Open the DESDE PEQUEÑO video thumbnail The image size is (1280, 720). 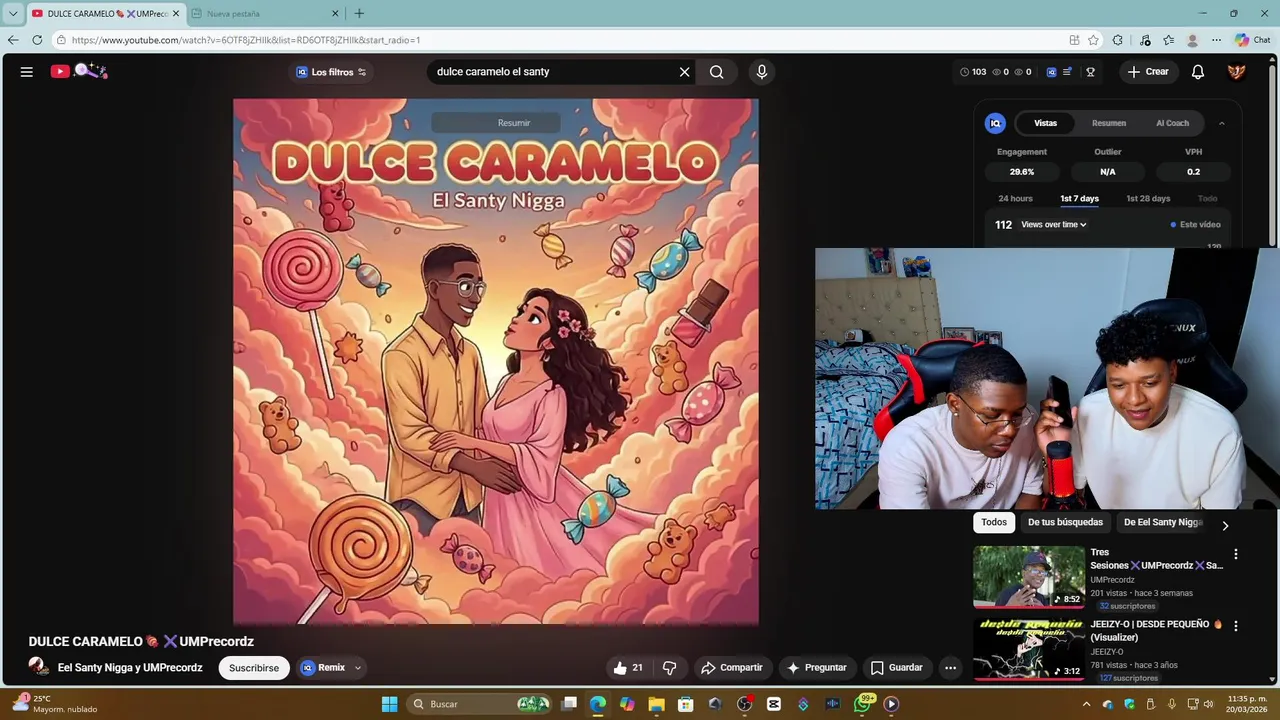tap(1029, 649)
